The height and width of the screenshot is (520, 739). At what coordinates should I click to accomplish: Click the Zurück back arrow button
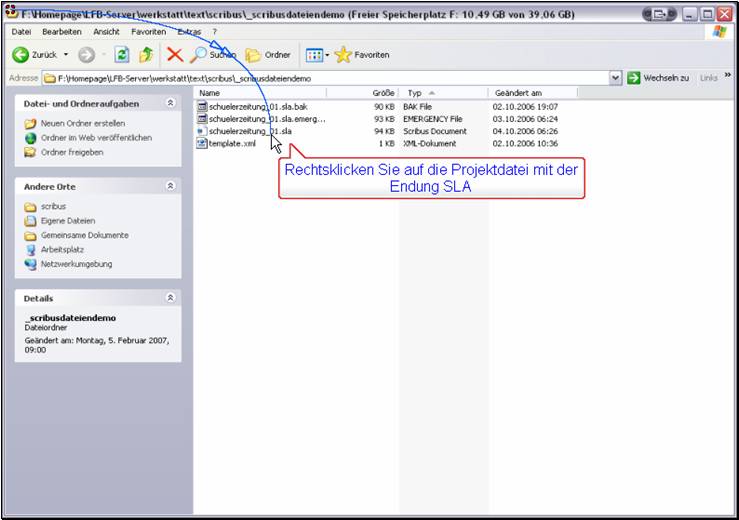point(20,55)
